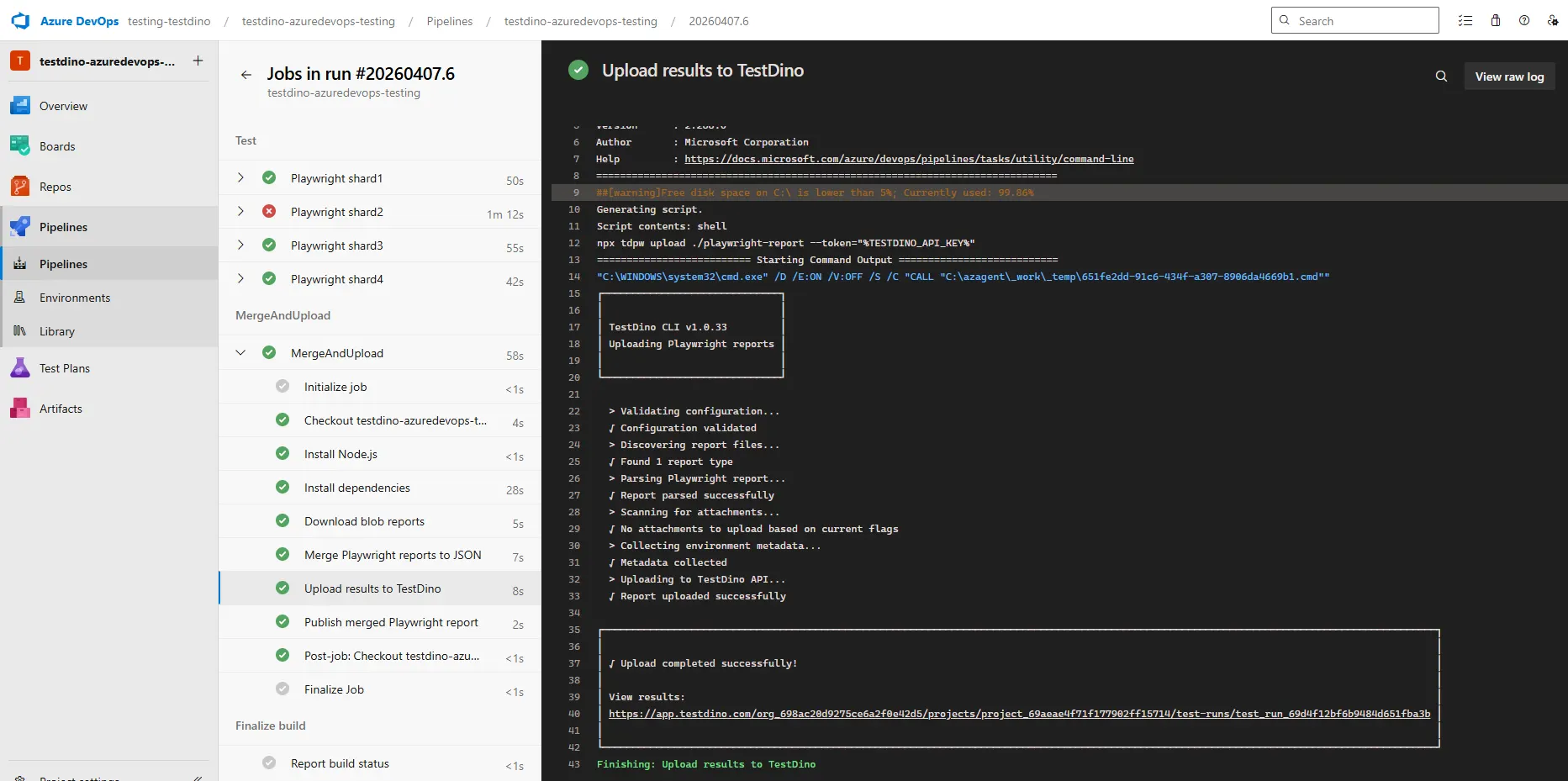Viewport: 1568px width, 781px height.
Task: Select the Test Plans icon
Action: click(x=19, y=367)
